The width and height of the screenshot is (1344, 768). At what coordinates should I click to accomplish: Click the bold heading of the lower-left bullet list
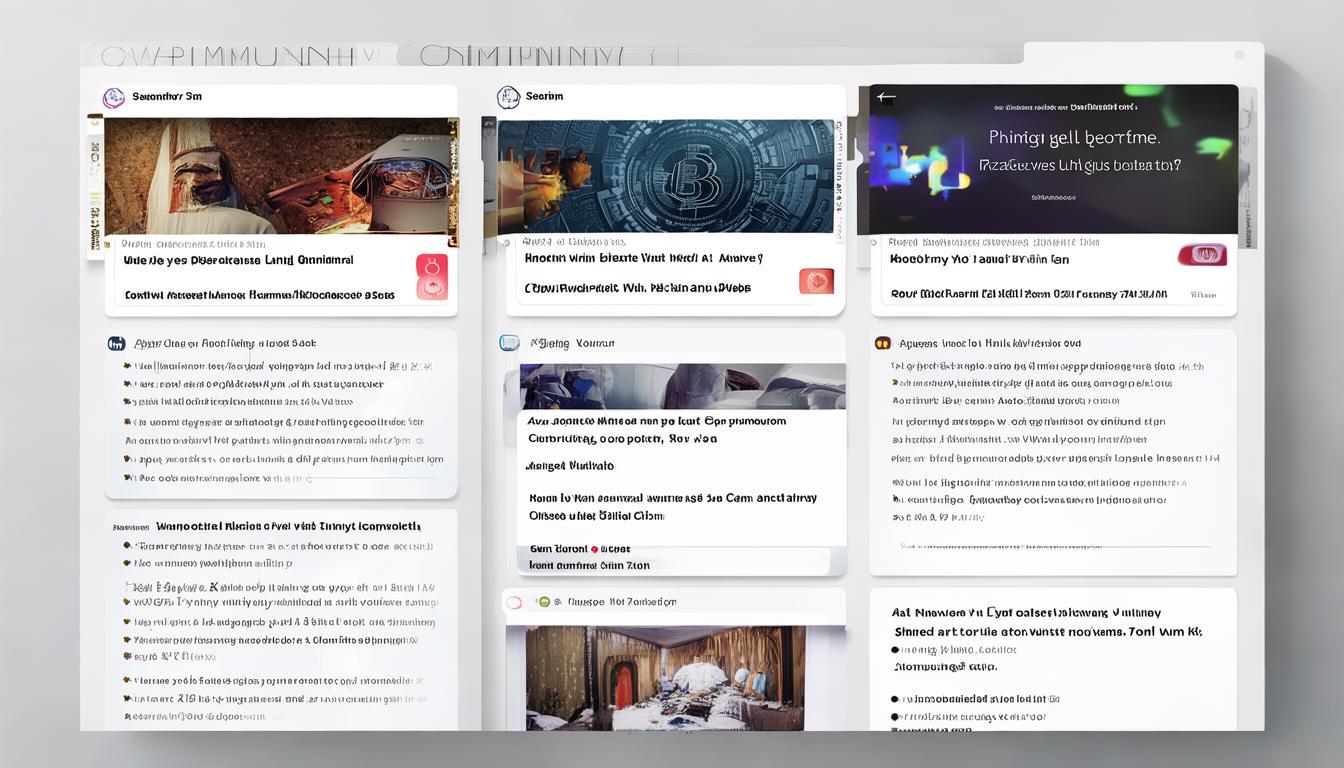[288, 526]
